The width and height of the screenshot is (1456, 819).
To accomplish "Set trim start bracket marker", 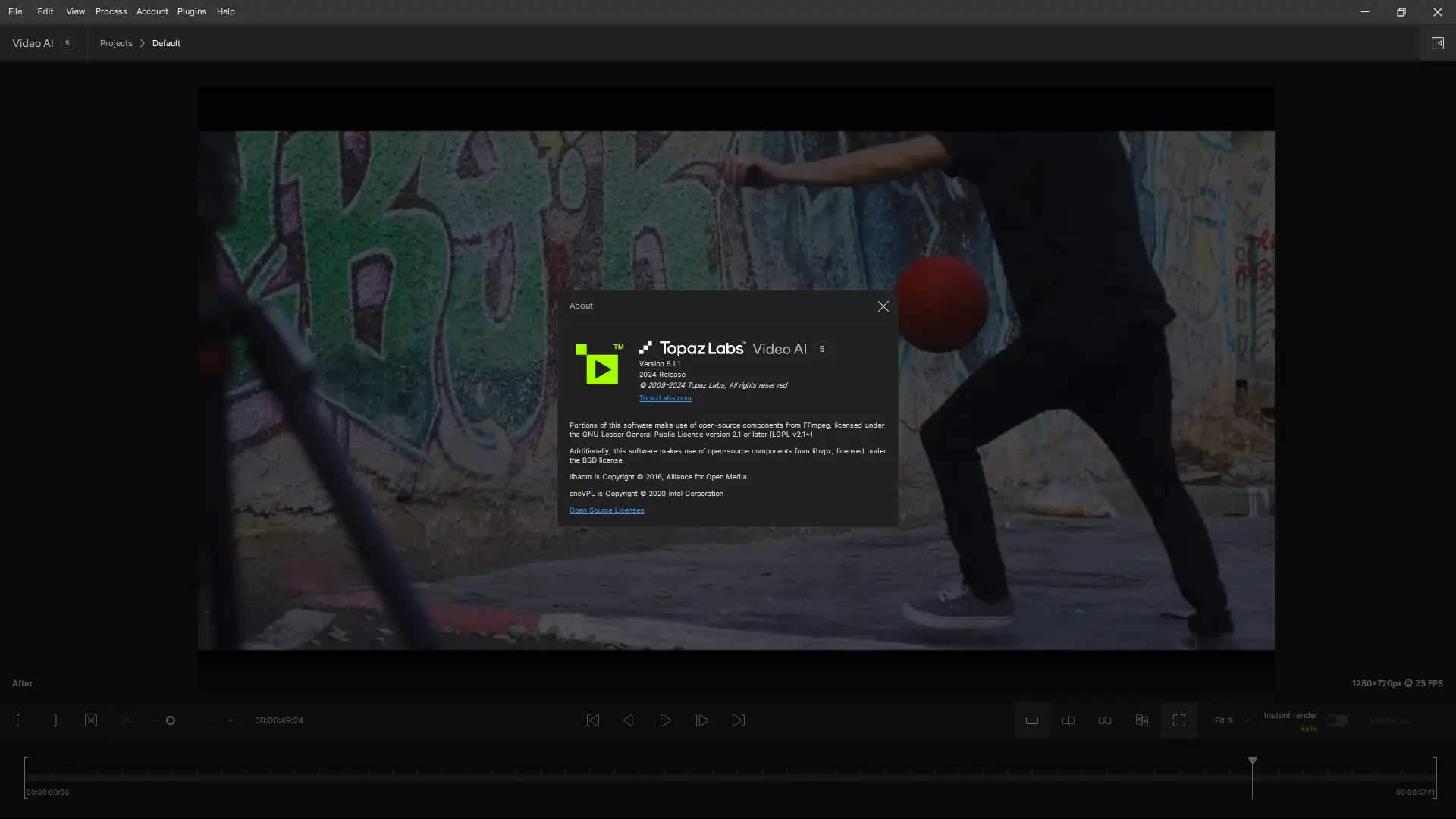I will 18,720.
